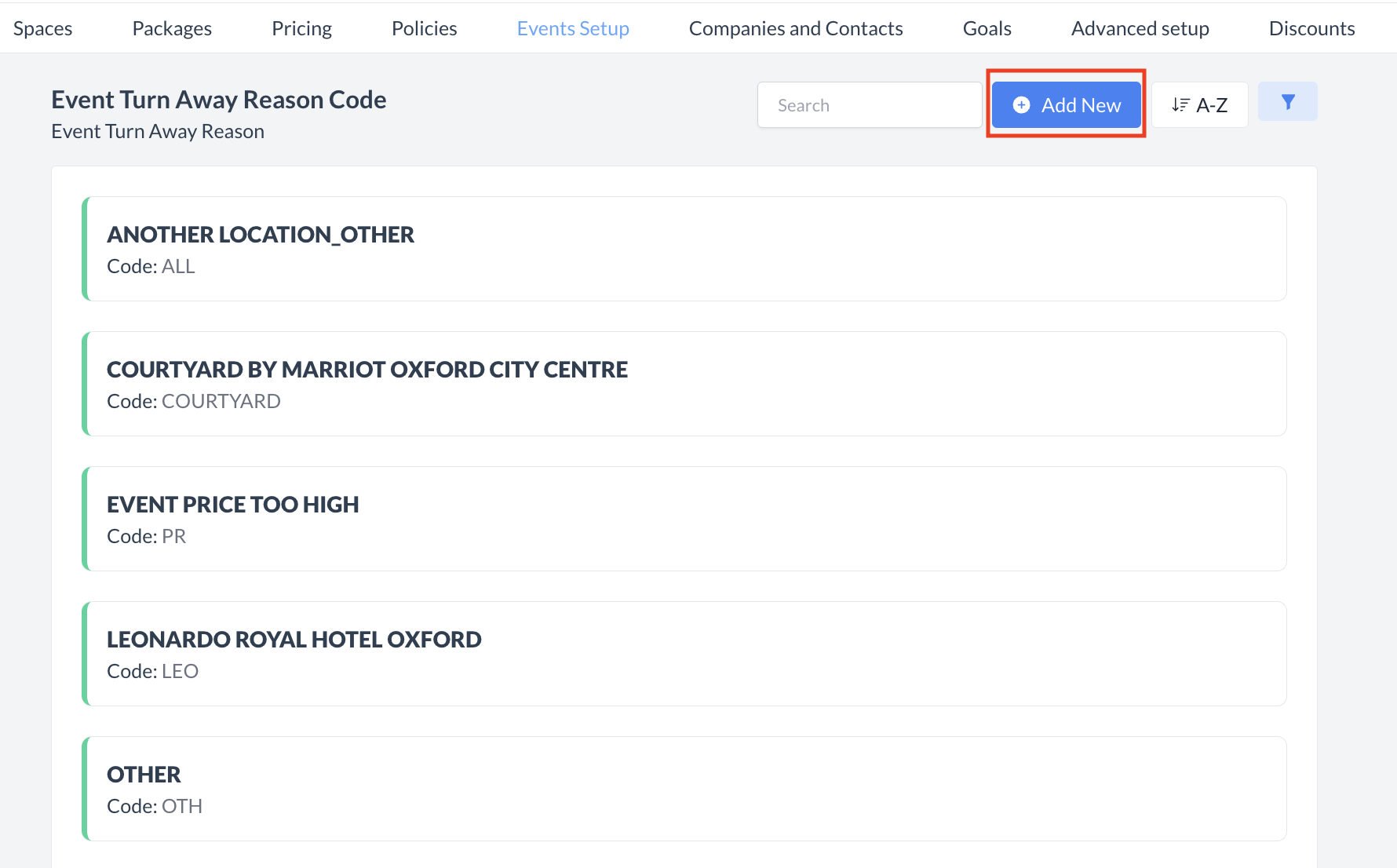Click the A-Z sort order button
Viewport: 1397px width, 868px height.
(x=1199, y=105)
